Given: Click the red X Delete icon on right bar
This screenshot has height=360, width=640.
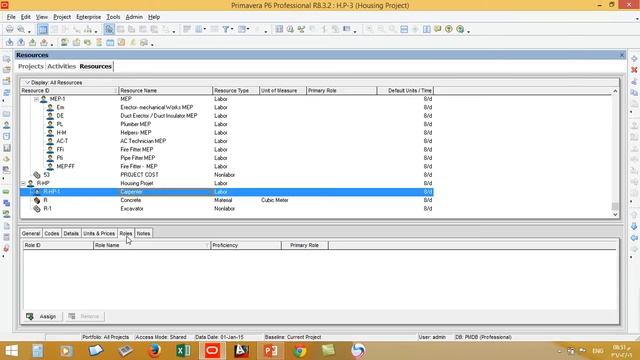Looking at the screenshot, I should pyautogui.click(x=634, y=70).
